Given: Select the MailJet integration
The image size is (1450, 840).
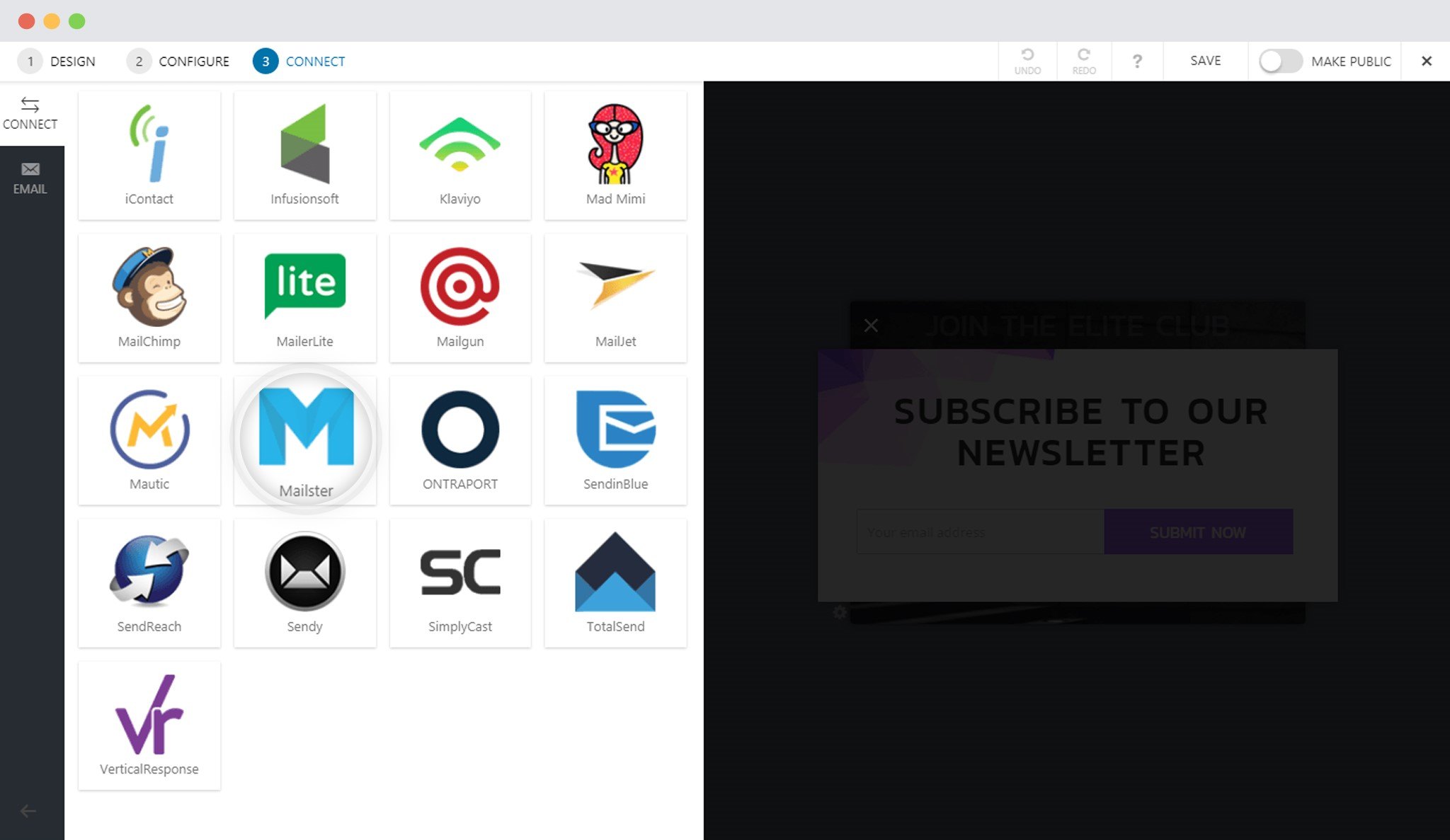Looking at the screenshot, I should tap(615, 298).
